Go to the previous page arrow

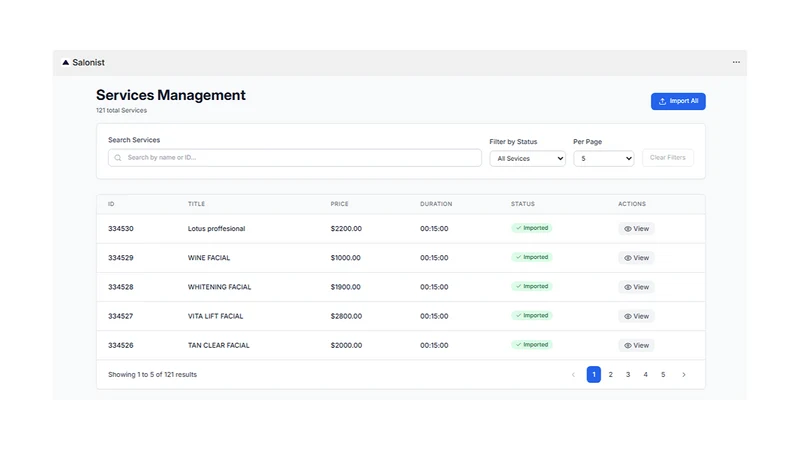[x=573, y=374]
